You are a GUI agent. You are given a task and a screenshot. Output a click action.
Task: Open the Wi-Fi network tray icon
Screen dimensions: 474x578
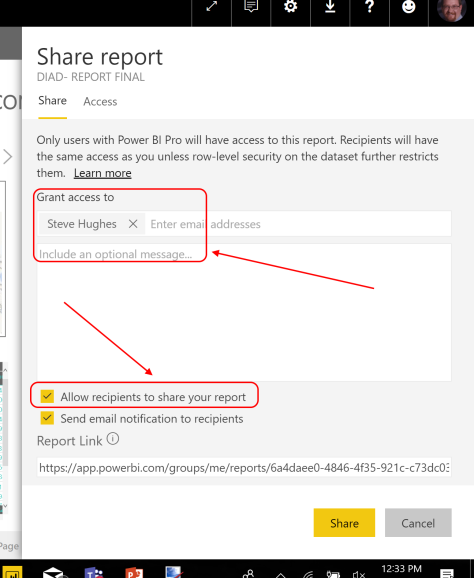pos(308,574)
